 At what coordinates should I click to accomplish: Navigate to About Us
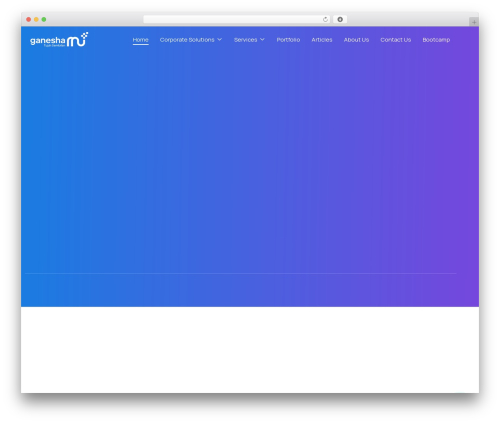pyautogui.click(x=356, y=40)
